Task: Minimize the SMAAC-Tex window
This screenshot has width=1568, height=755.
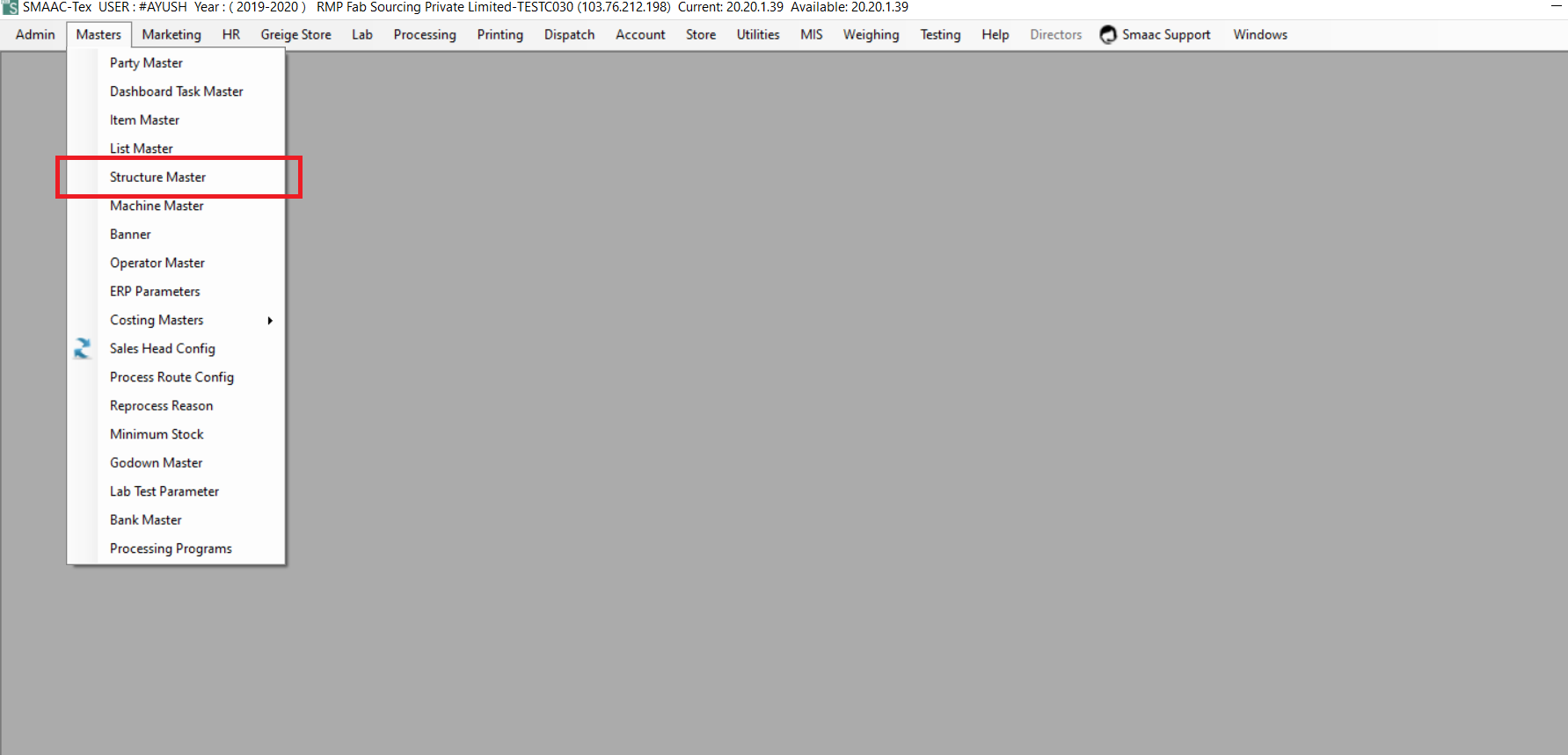Action: 1556,7
